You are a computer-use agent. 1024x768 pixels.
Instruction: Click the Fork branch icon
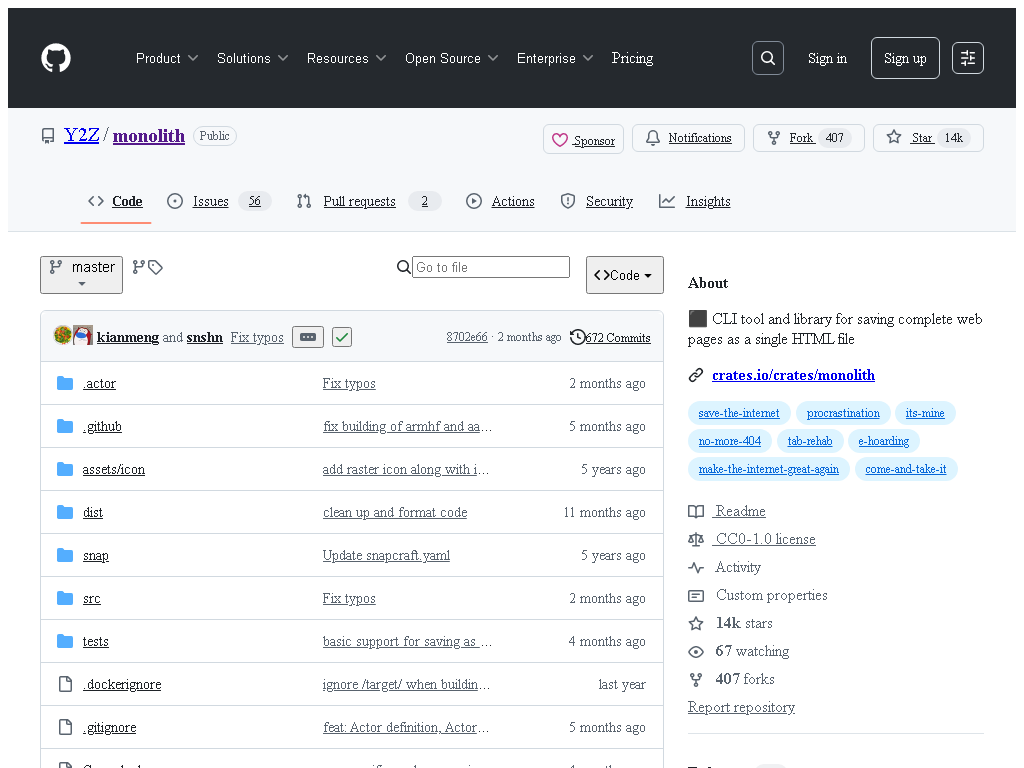774,138
